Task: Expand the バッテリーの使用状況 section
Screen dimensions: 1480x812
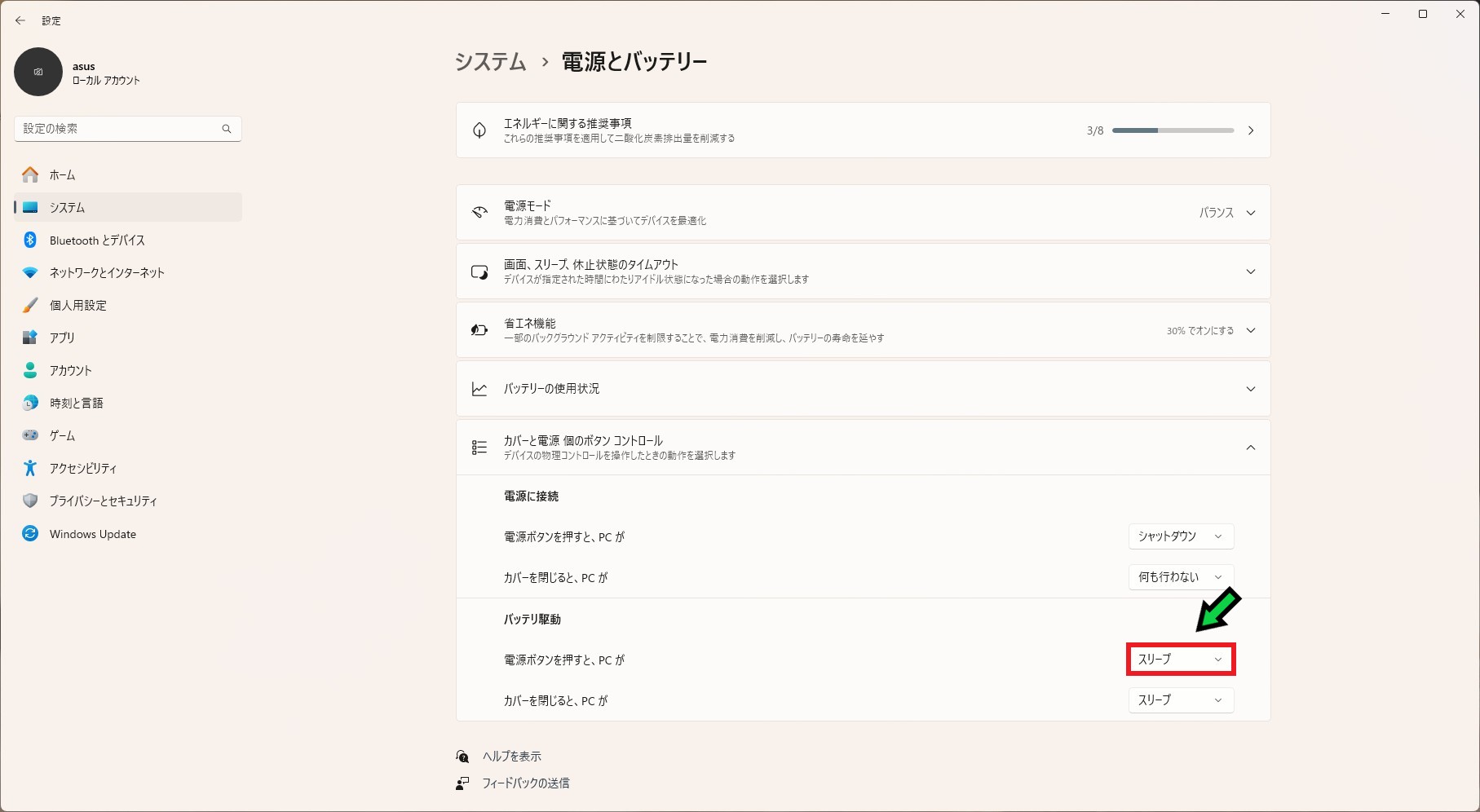Action: [x=1250, y=389]
